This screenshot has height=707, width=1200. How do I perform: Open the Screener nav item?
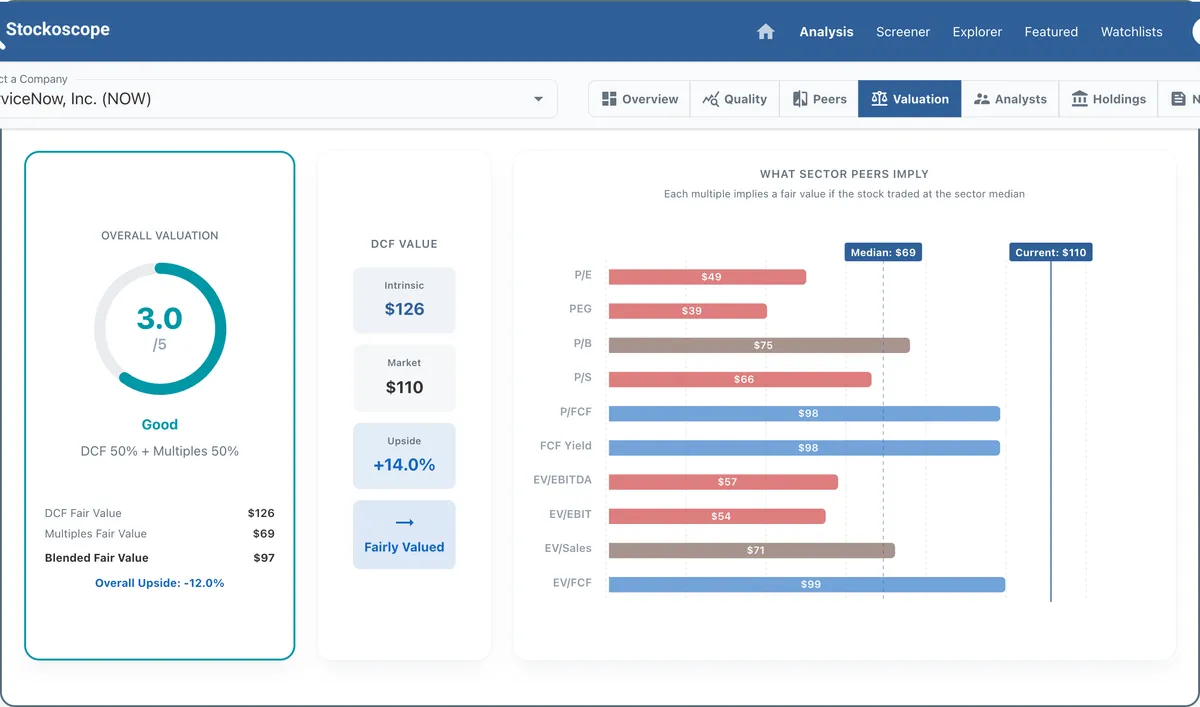click(x=903, y=32)
